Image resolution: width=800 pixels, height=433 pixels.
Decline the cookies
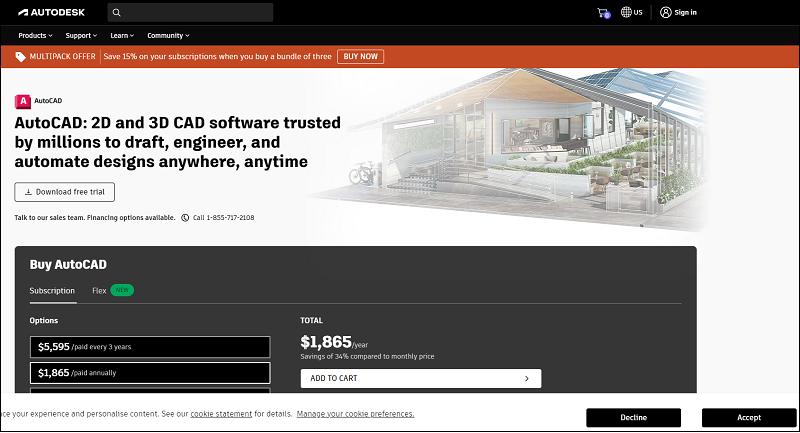coord(633,418)
